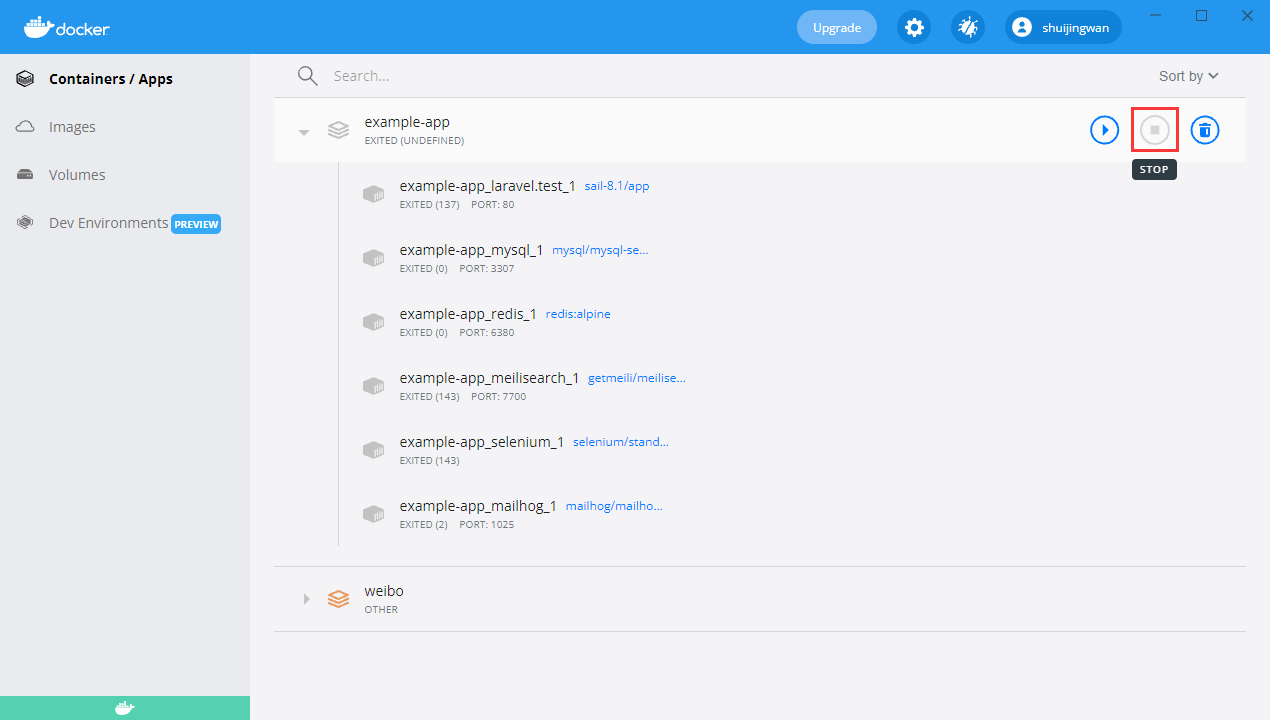Start the example-app container group
Image resolution: width=1270 pixels, height=720 pixels.
(1104, 130)
